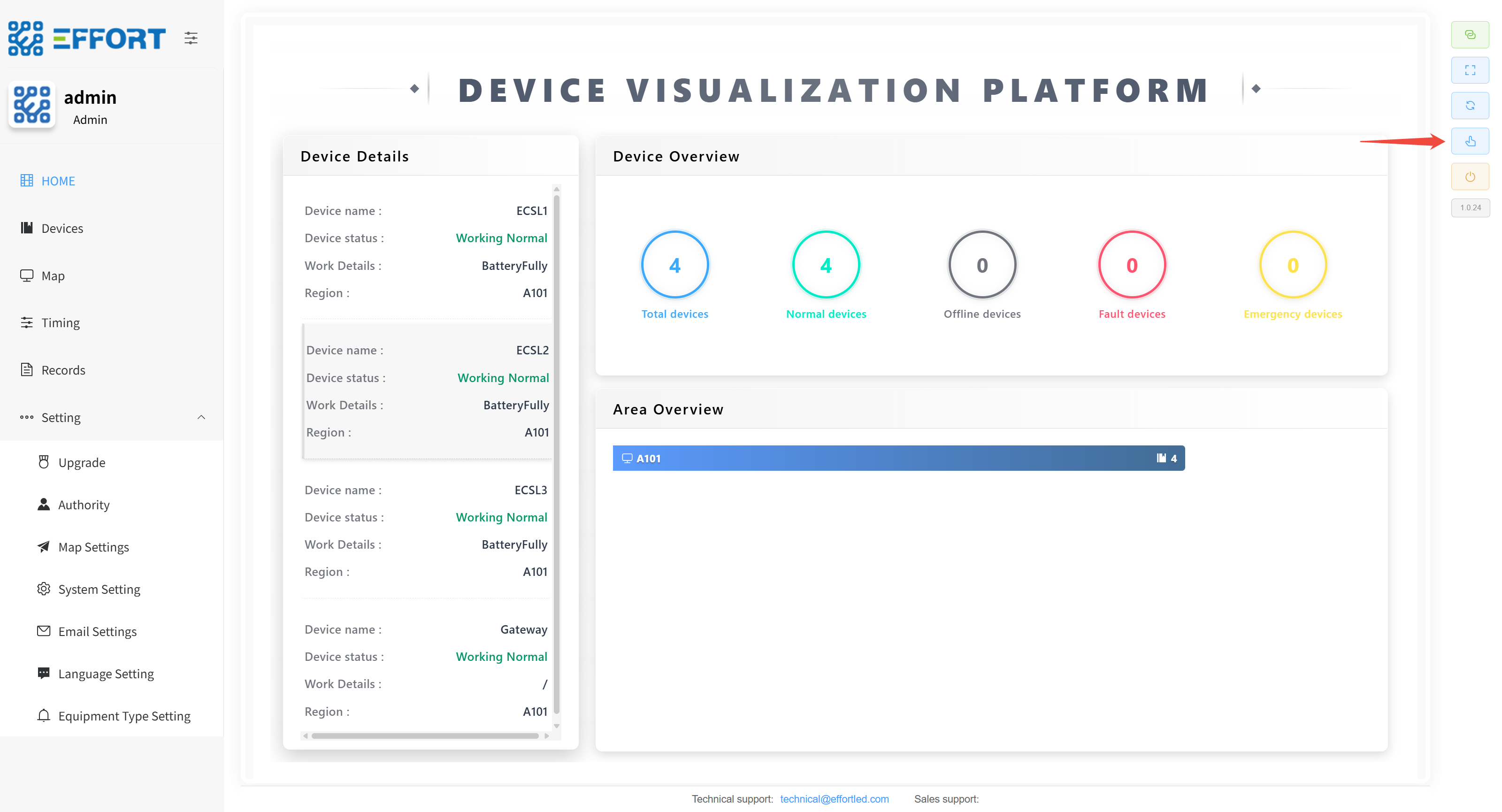Select the ECSL2 device card
This screenshot has width=1502, height=812.
coord(427,391)
